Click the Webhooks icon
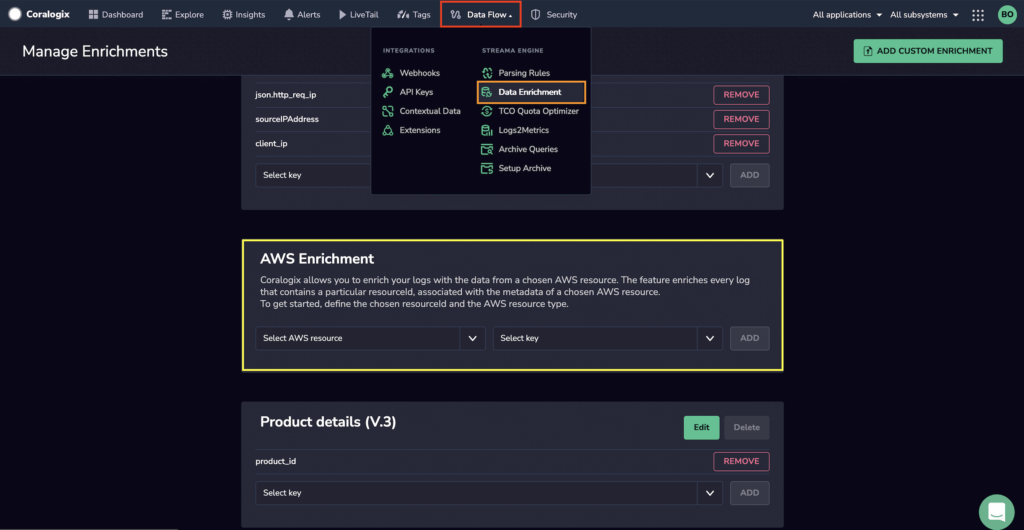This screenshot has width=1024, height=530. click(387, 73)
